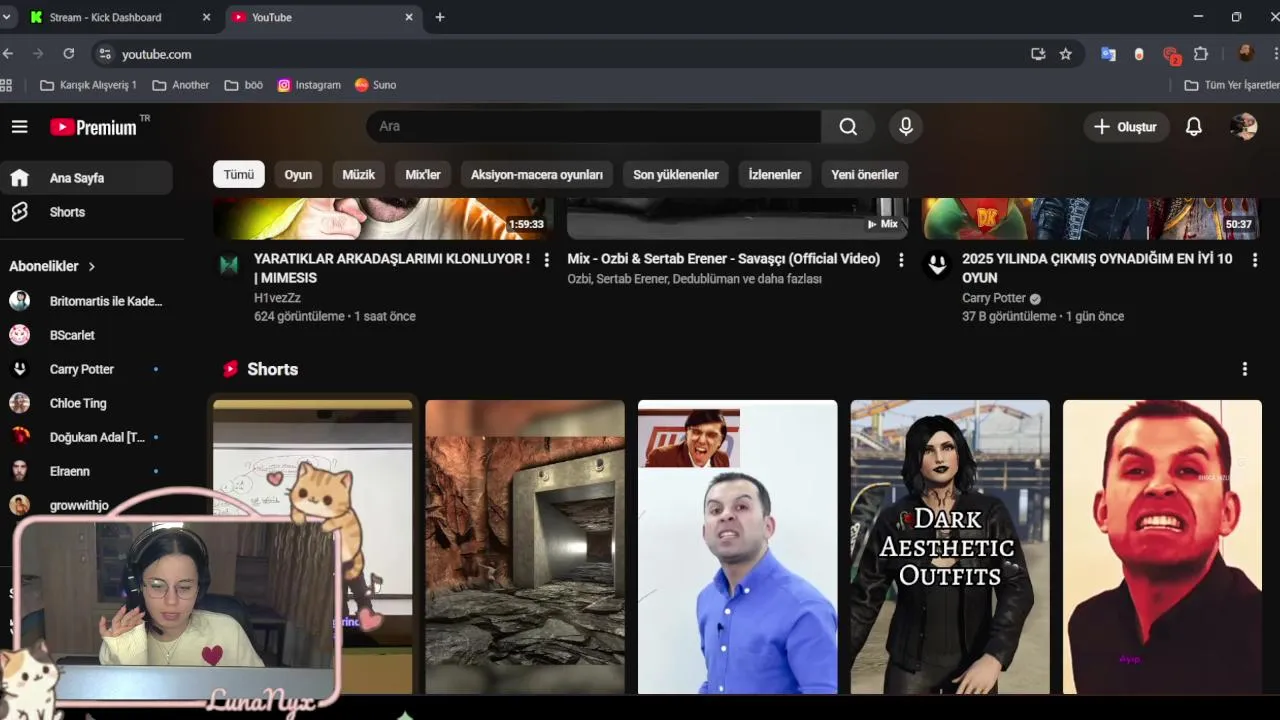Screen dimensions: 1280x720
Task: Select the İzlenenler filter chip
Action: (775, 174)
